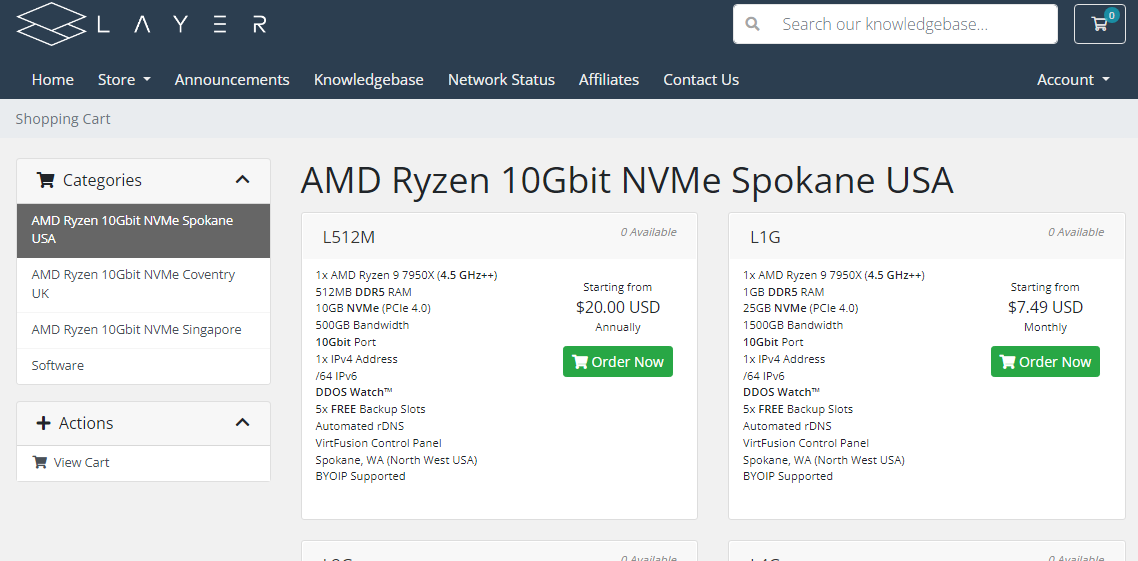This screenshot has height=561, width=1138.
Task: Click the Actions plus icon
Action: click(x=44, y=423)
